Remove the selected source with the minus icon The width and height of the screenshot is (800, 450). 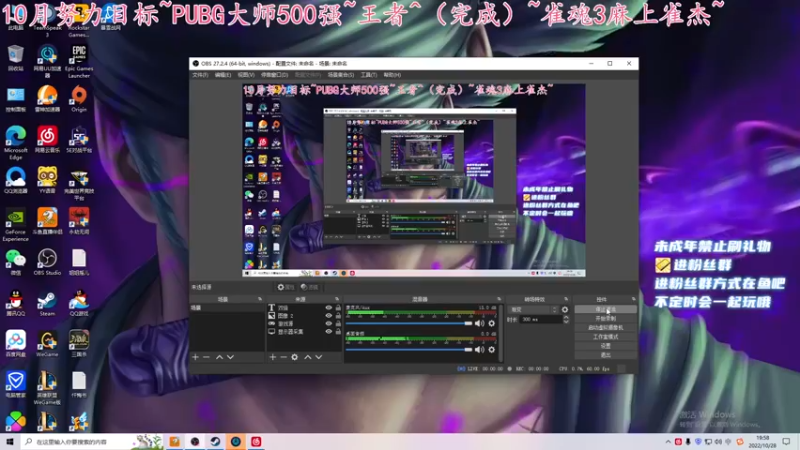point(284,357)
